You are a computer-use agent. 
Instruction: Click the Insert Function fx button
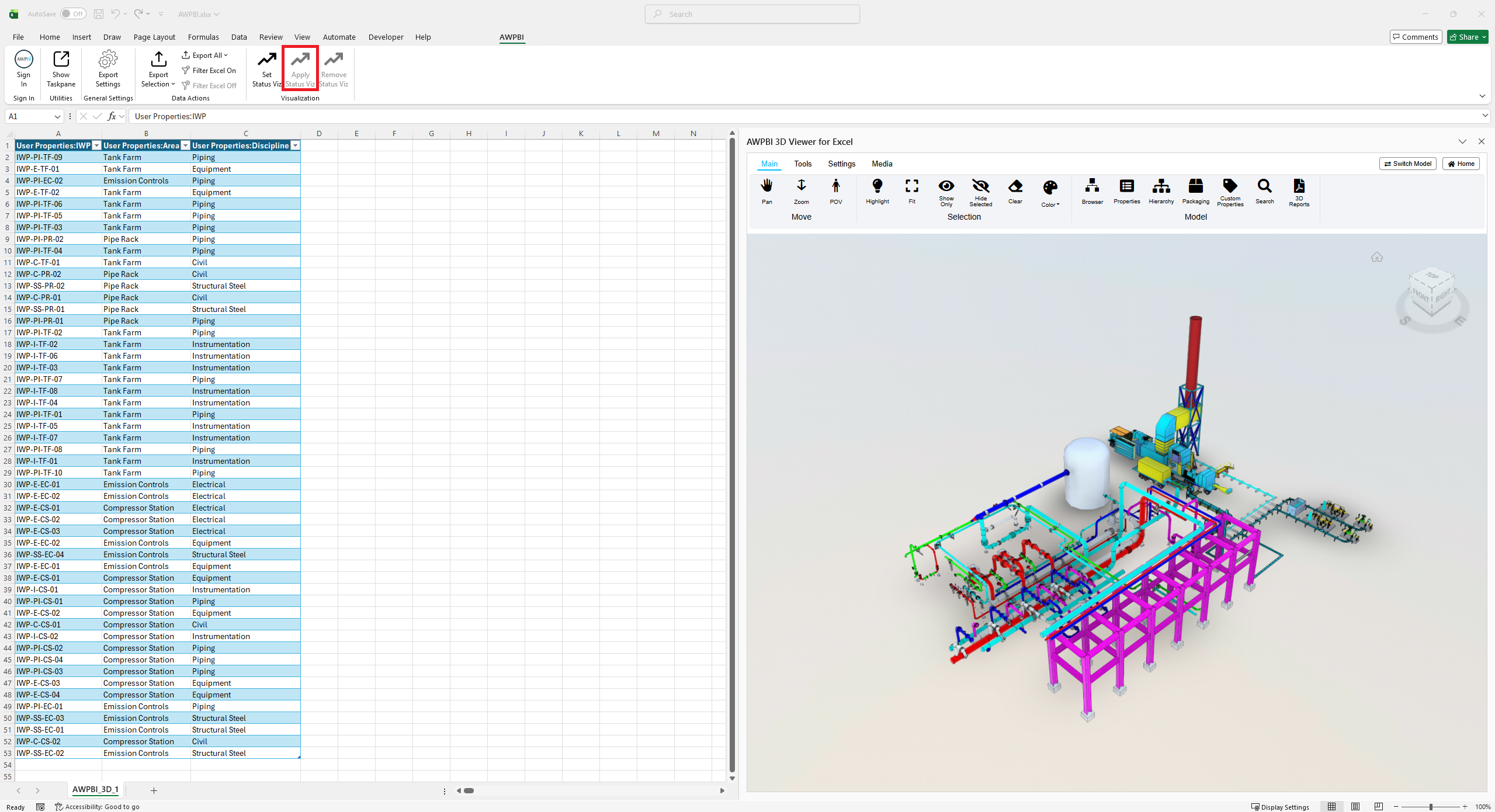[112, 116]
